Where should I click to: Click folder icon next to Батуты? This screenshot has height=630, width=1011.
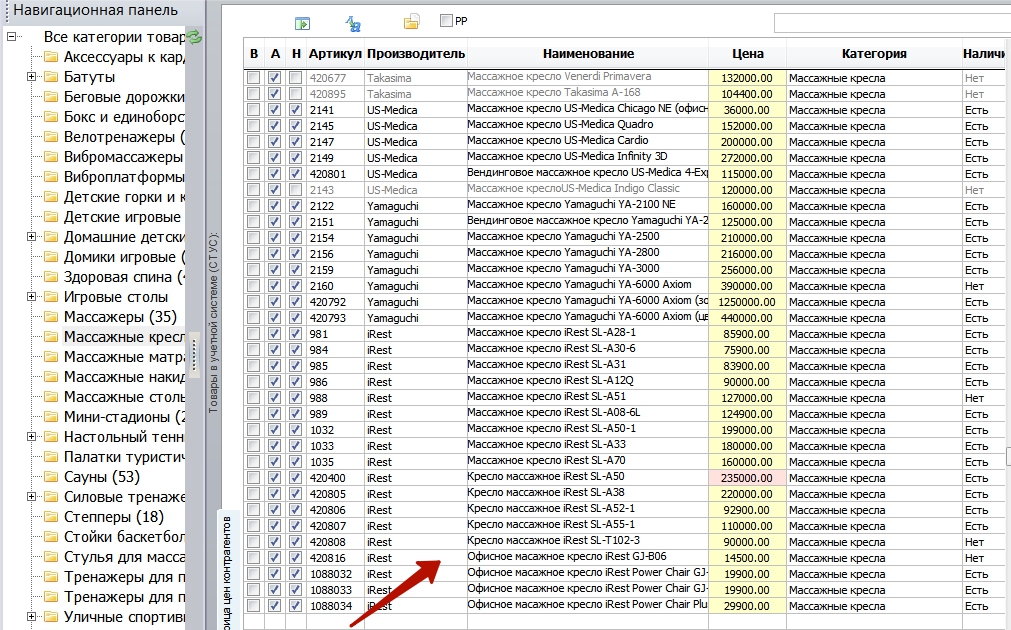coord(51,77)
